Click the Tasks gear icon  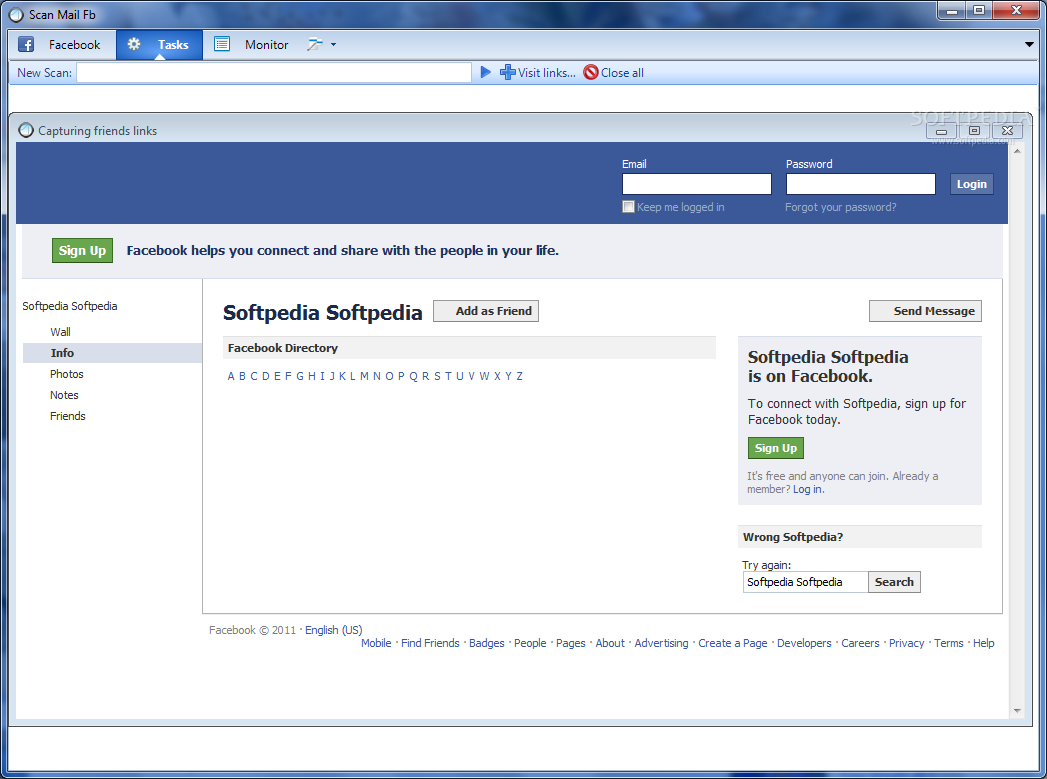(x=134, y=44)
